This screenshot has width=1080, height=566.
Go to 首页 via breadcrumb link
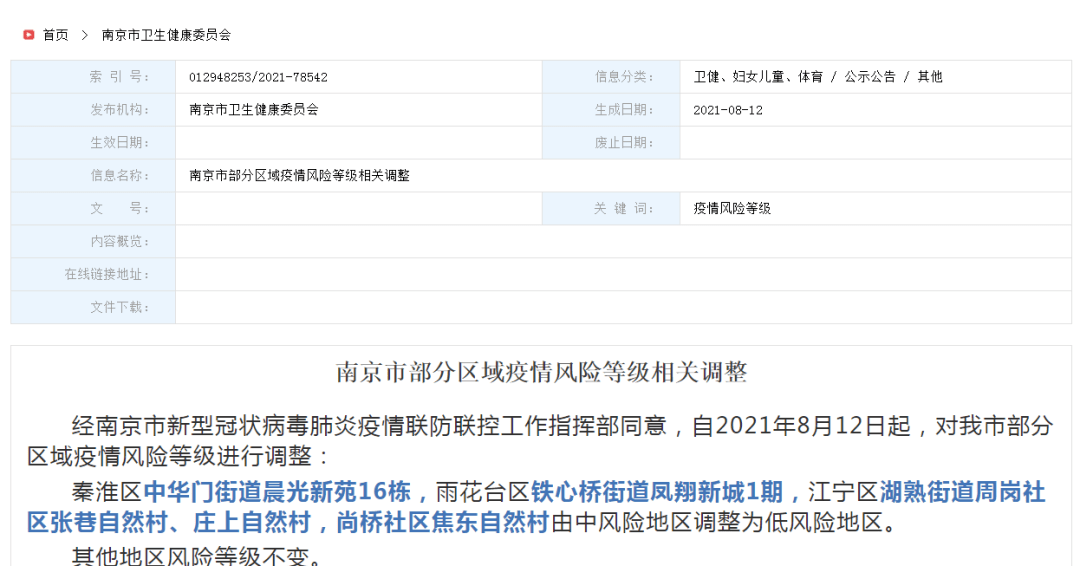[56, 35]
